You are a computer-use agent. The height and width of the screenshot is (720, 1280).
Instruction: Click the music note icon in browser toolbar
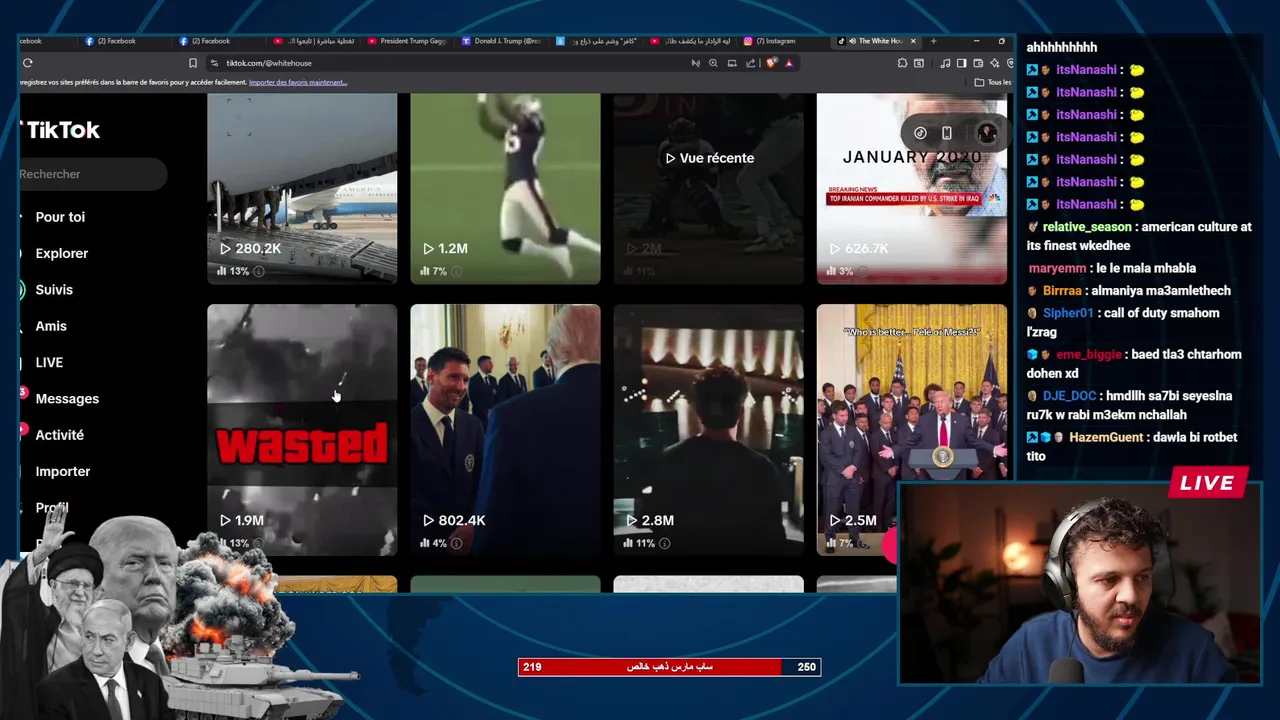946,63
